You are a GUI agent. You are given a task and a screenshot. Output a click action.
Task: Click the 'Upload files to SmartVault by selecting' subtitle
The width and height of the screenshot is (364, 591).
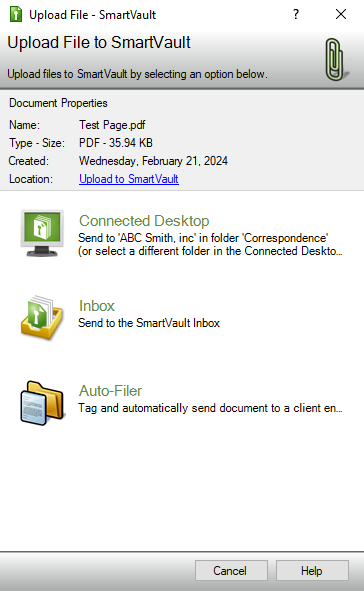coord(137,74)
